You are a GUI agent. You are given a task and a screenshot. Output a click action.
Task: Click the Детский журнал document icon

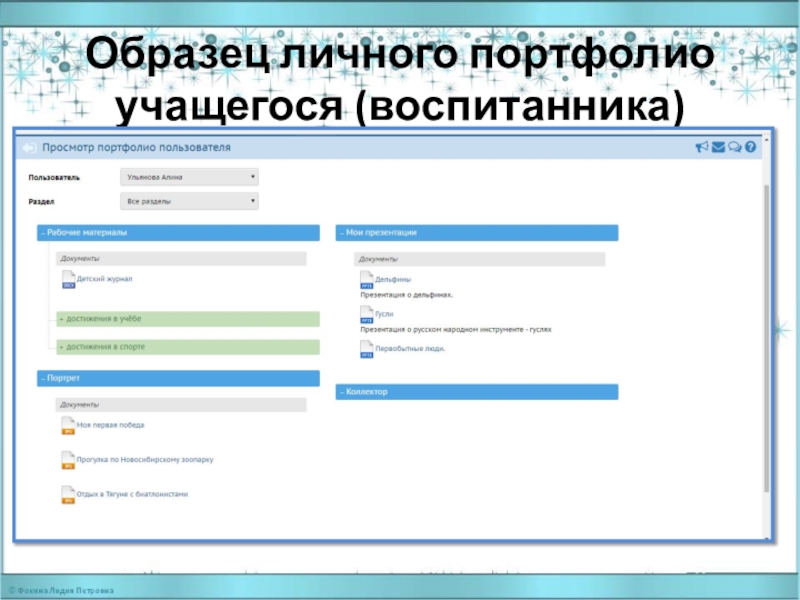tap(68, 281)
